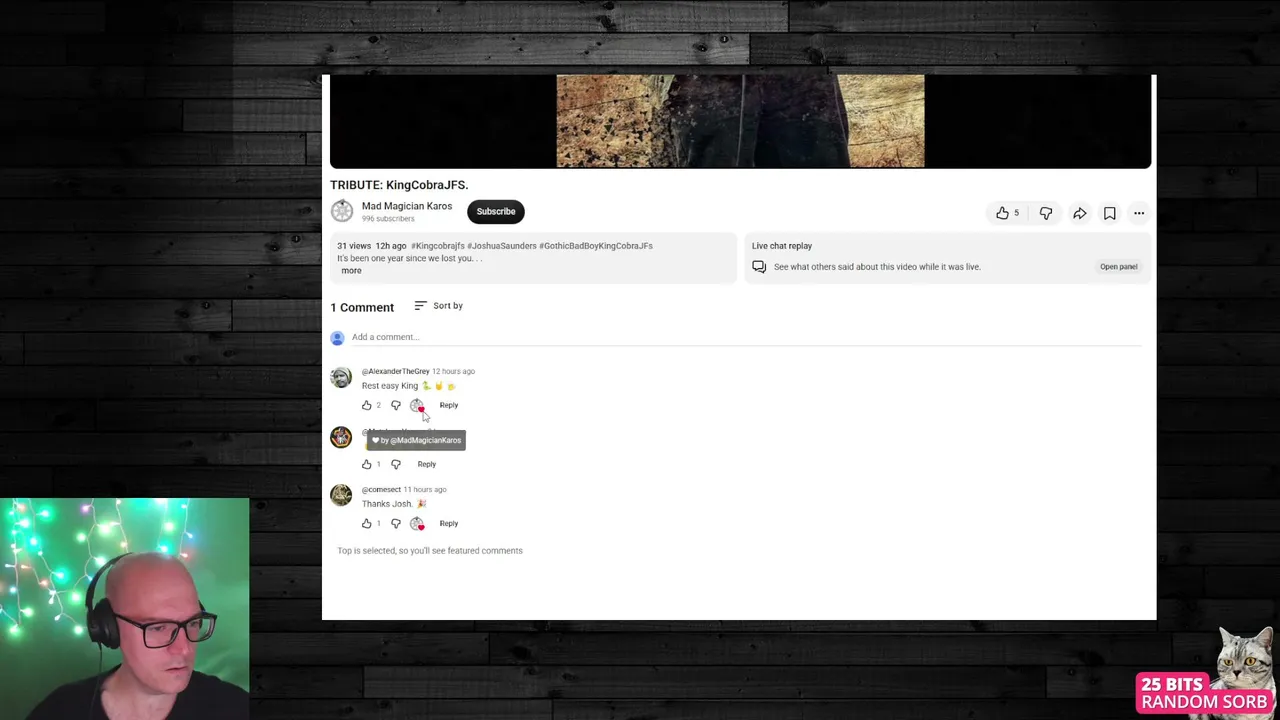Click your profile avatar beside Add a comment

[337, 338]
